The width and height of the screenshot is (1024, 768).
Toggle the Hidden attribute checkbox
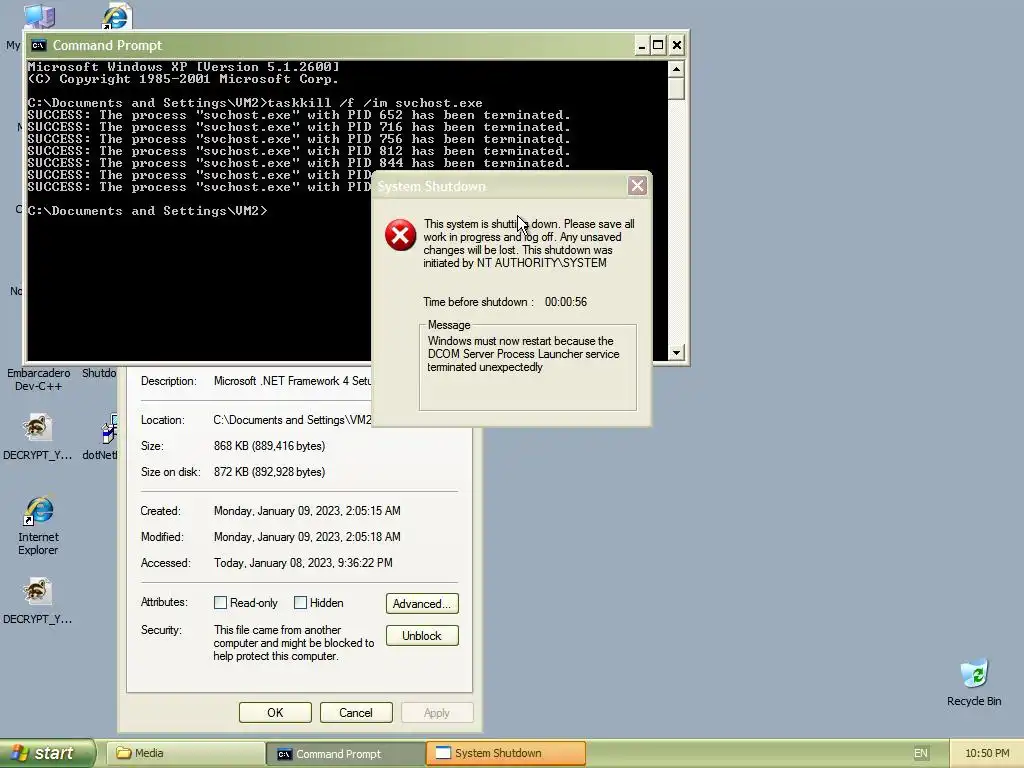[x=300, y=603]
